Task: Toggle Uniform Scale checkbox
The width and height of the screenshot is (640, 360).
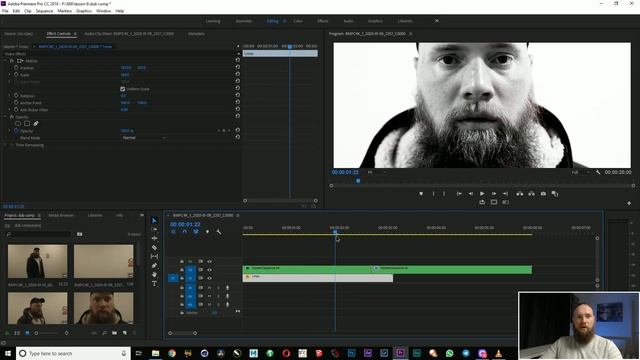Action: [x=122, y=89]
